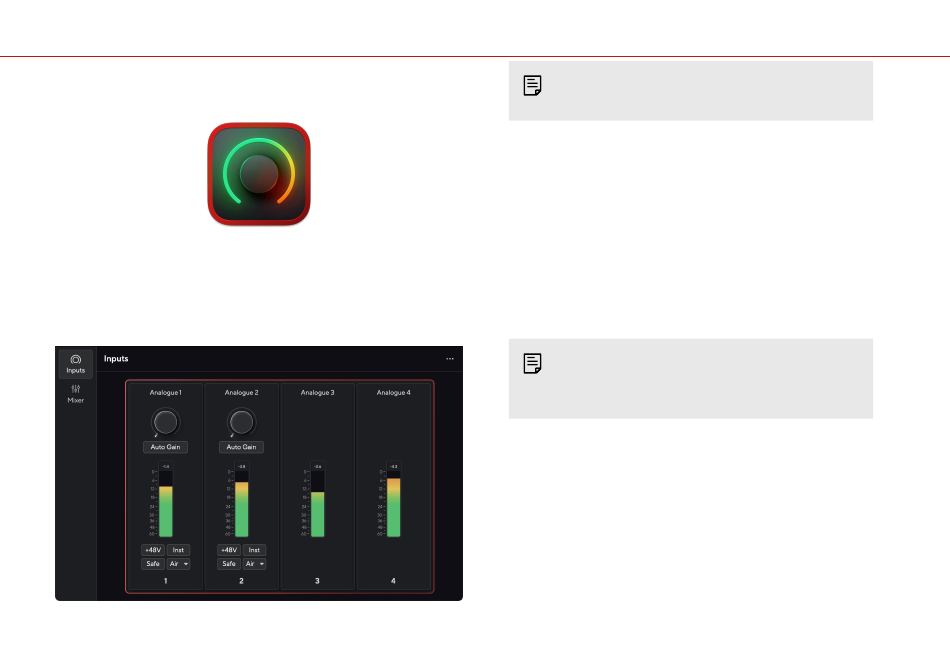Click the Focusrite Control 2 app icon
The width and height of the screenshot is (950, 672).
259,174
